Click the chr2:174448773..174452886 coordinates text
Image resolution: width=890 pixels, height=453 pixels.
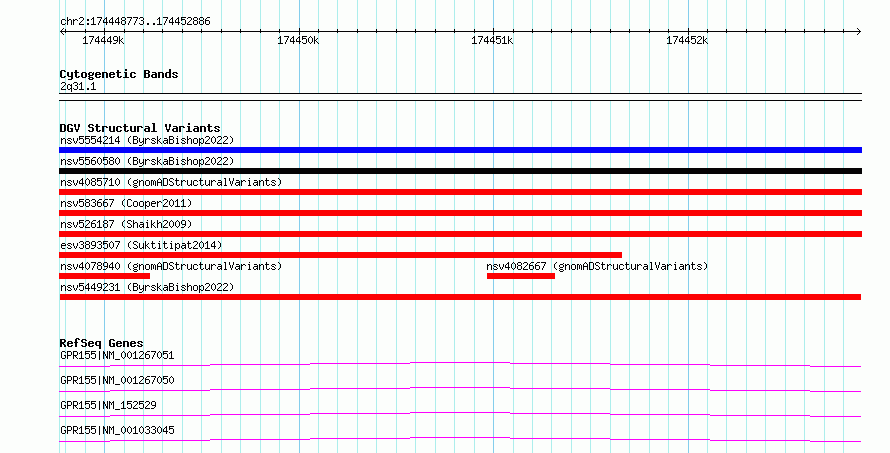[x=135, y=22]
